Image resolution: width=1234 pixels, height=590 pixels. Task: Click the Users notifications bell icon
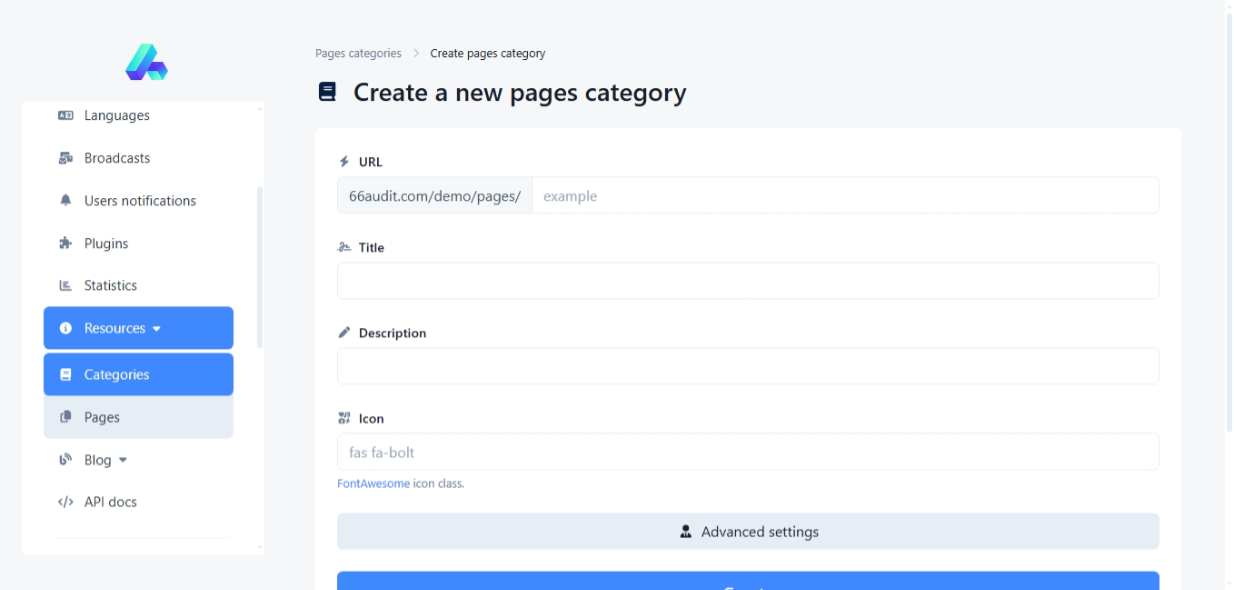click(66, 201)
